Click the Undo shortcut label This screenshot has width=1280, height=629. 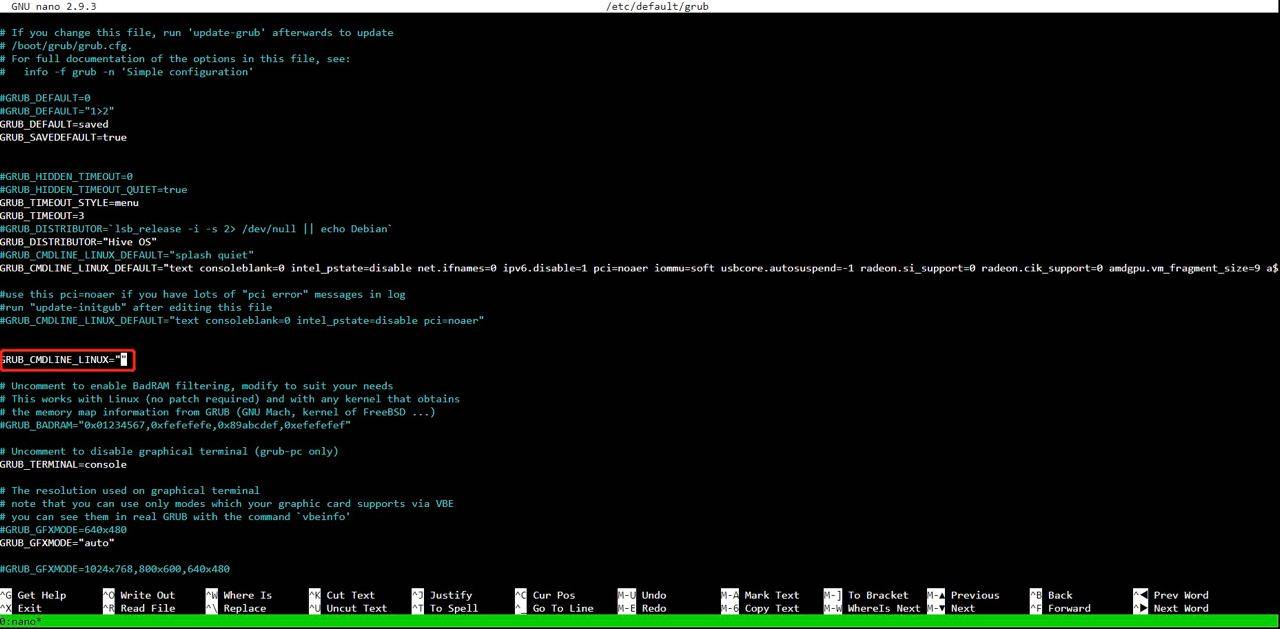pyautogui.click(x=653, y=595)
